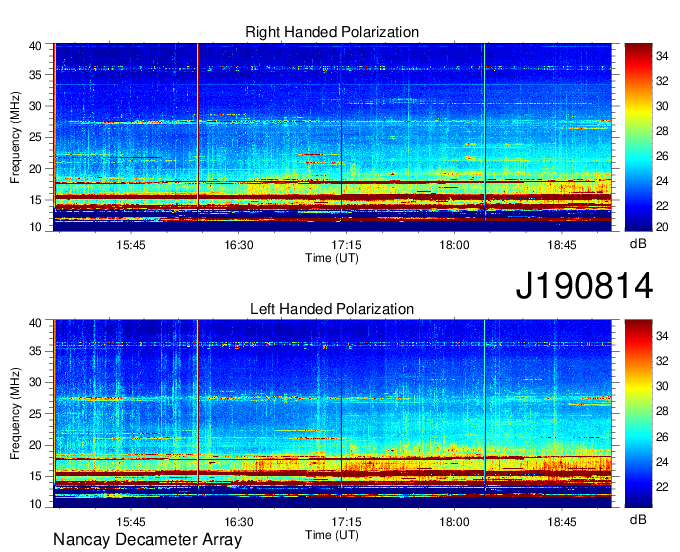Click the 16:30 tick under Right Handed plot
The height and width of the screenshot is (552, 680).
point(239,245)
